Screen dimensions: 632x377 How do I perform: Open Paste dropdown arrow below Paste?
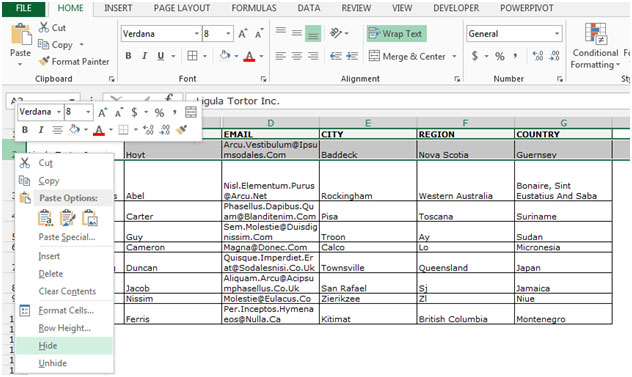pos(20,64)
